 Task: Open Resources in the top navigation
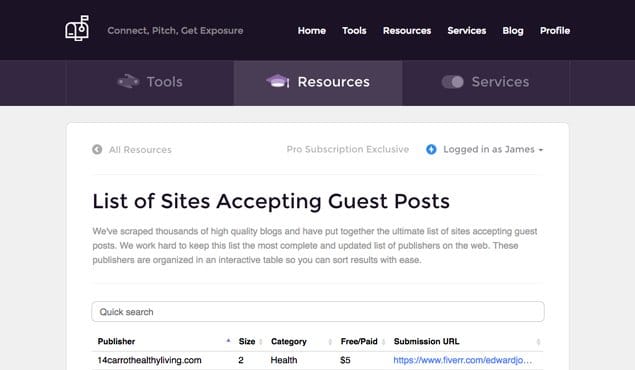pos(407,31)
